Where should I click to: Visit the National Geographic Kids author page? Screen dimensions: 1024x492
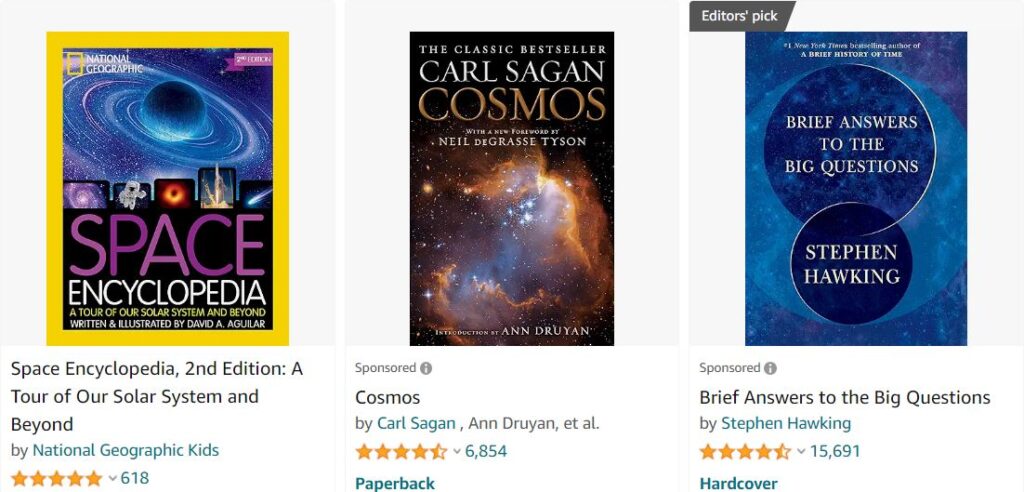coord(125,450)
